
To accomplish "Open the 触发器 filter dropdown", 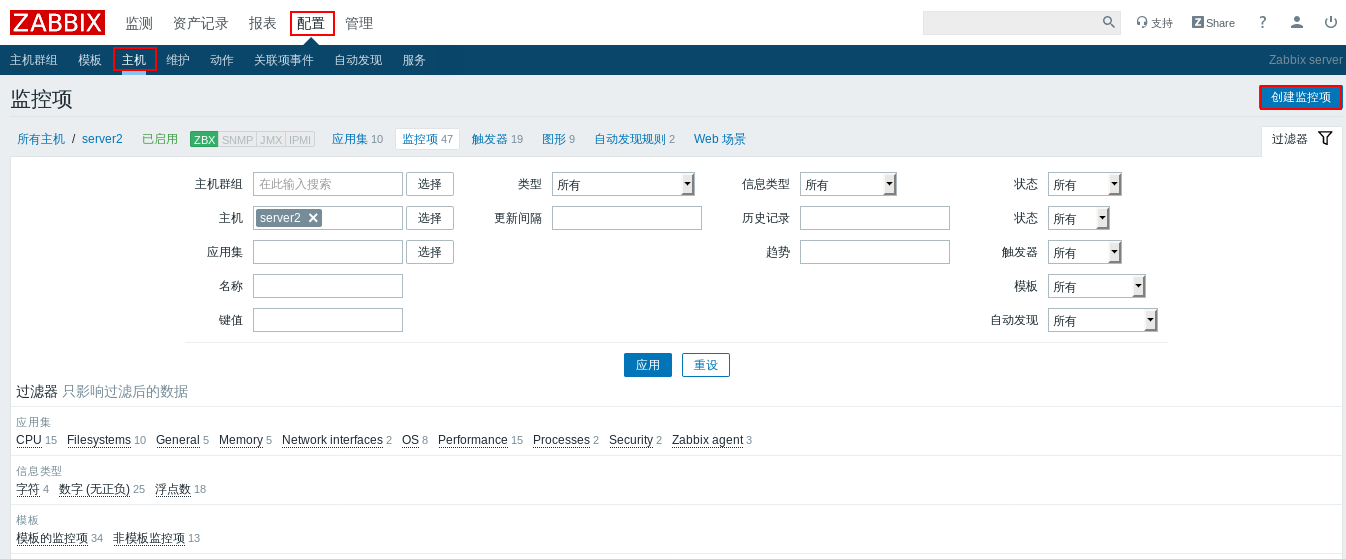I will pos(1084,252).
